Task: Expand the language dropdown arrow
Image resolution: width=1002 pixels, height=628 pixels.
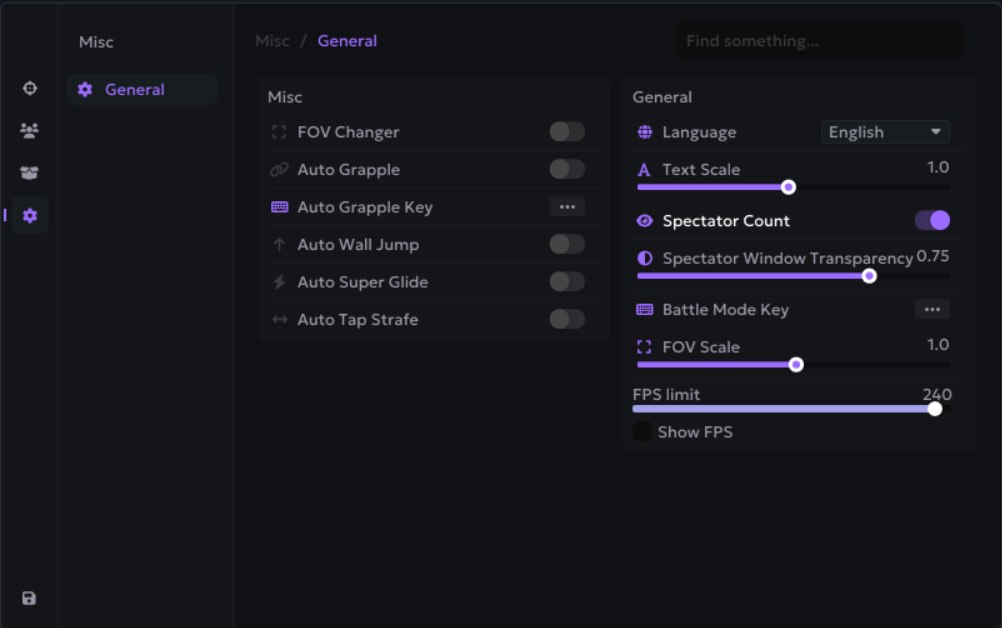Action: [x=936, y=132]
